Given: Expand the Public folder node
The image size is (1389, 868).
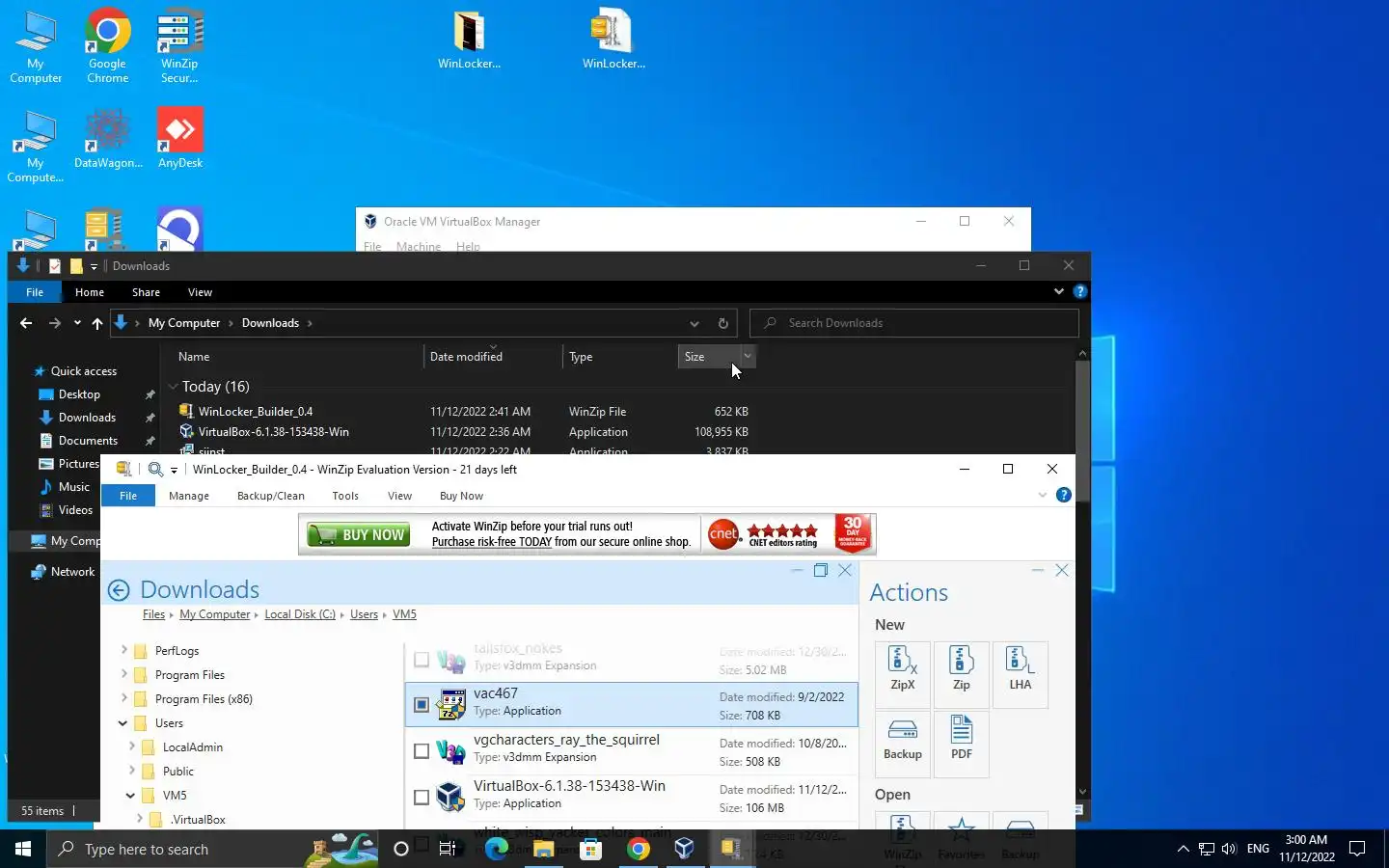Looking at the screenshot, I should pyautogui.click(x=131, y=771).
